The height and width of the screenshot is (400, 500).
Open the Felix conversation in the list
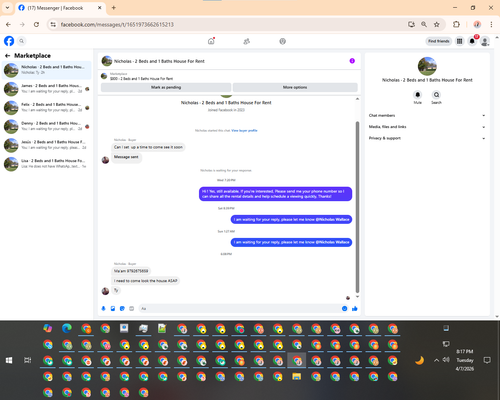pos(46,107)
